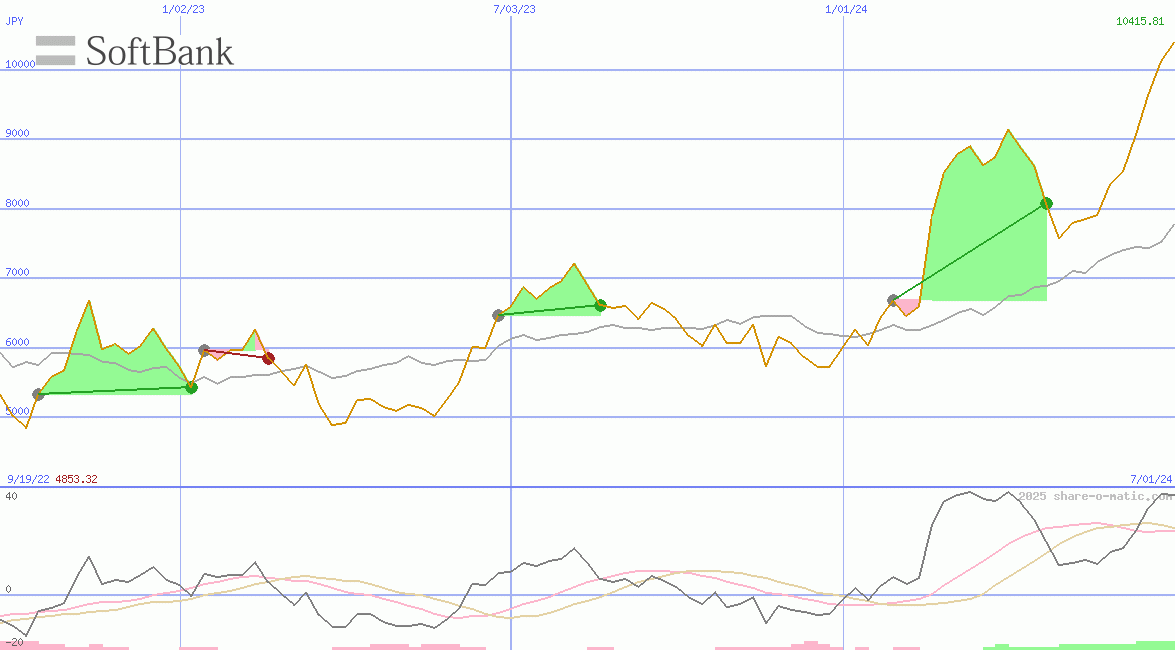Select the green exit marker near 6600
The height and width of the screenshot is (650, 1175).
tap(600, 305)
